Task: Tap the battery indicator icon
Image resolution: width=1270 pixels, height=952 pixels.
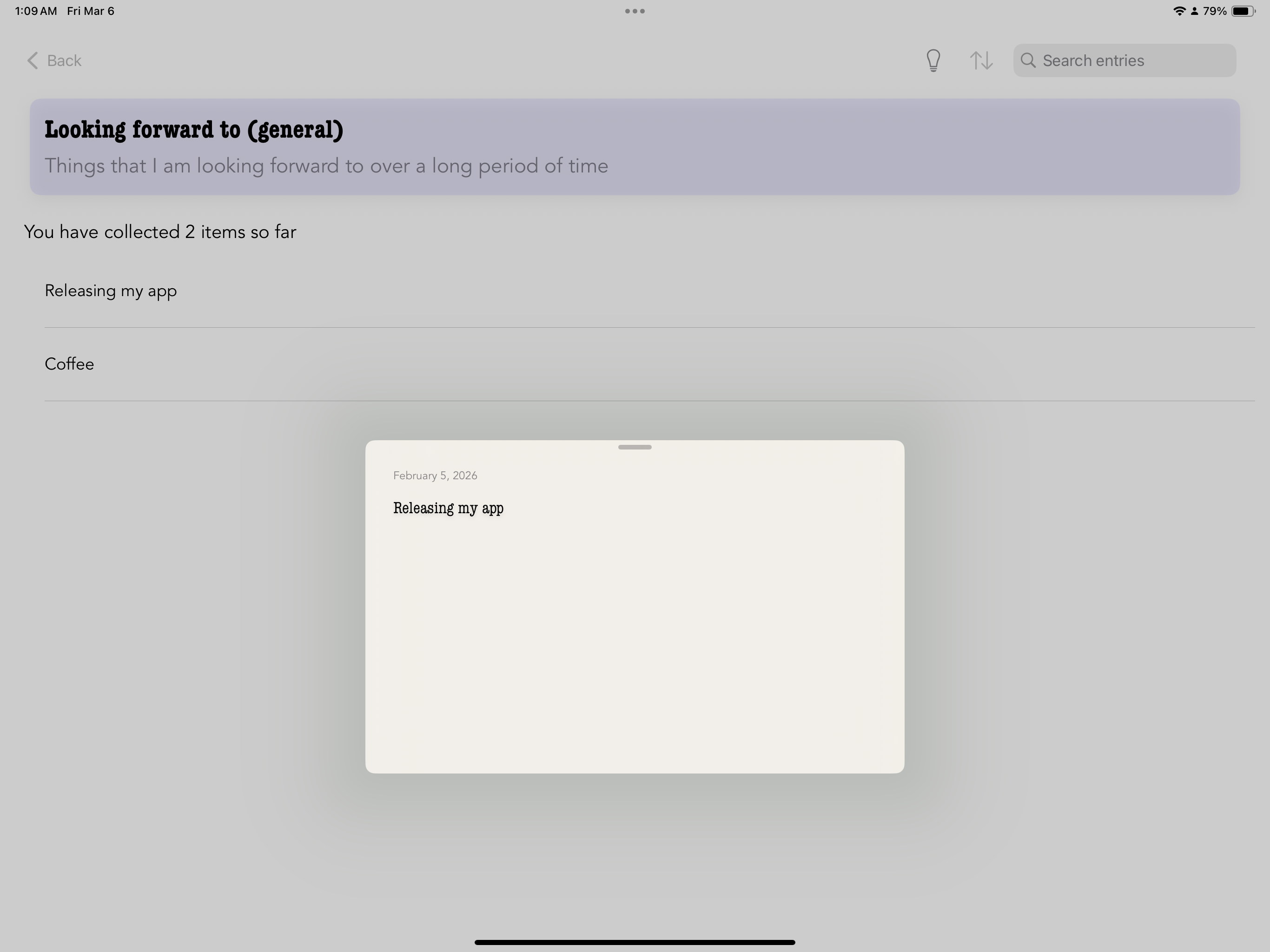Action: point(1243,11)
